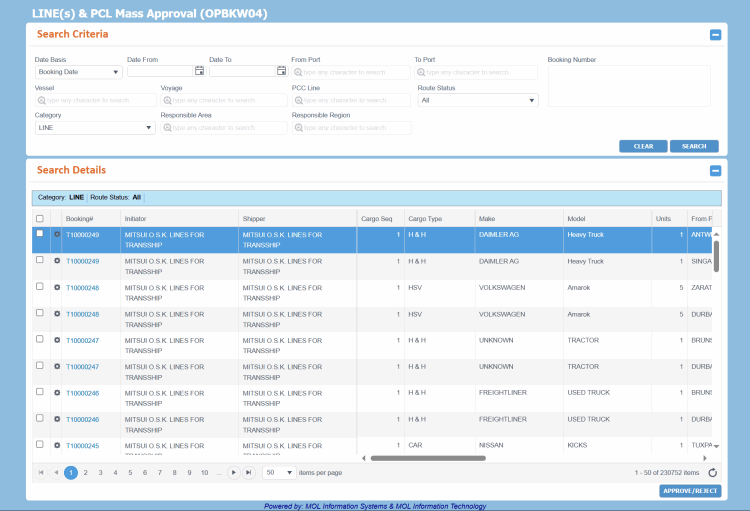The image size is (750, 511).
Task: Collapse the Search Criteria panel
Action: pos(715,35)
